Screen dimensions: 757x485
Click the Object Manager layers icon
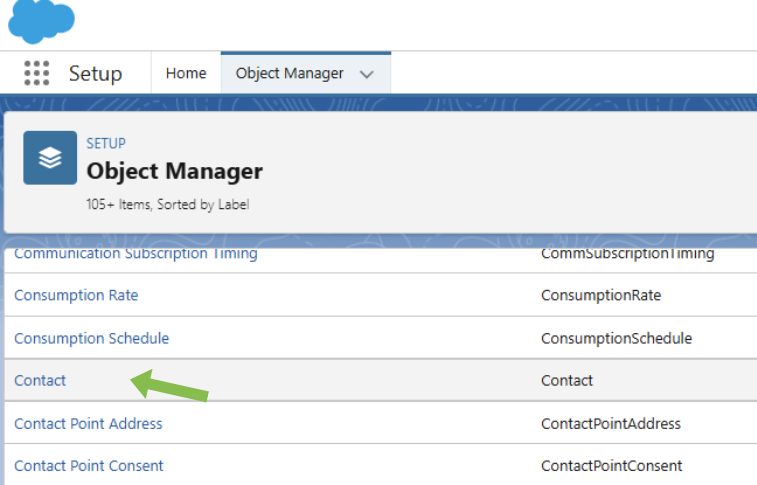50,158
